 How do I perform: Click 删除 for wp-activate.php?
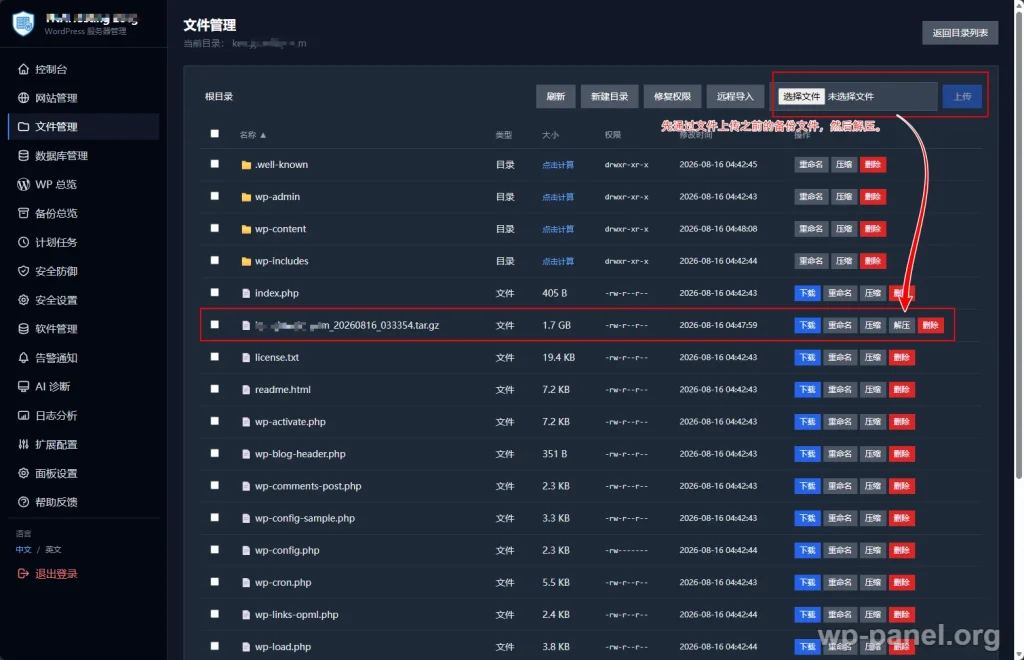[x=901, y=422]
